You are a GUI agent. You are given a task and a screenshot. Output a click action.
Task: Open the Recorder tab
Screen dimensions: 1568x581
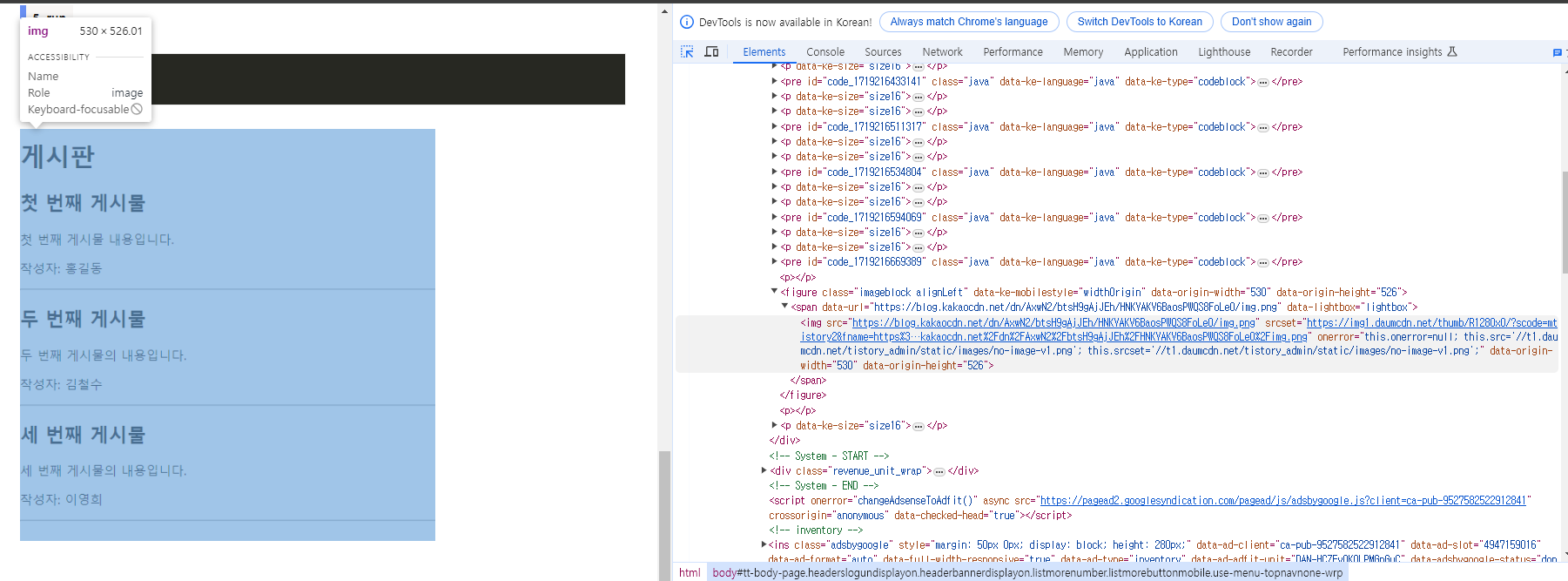click(1291, 52)
